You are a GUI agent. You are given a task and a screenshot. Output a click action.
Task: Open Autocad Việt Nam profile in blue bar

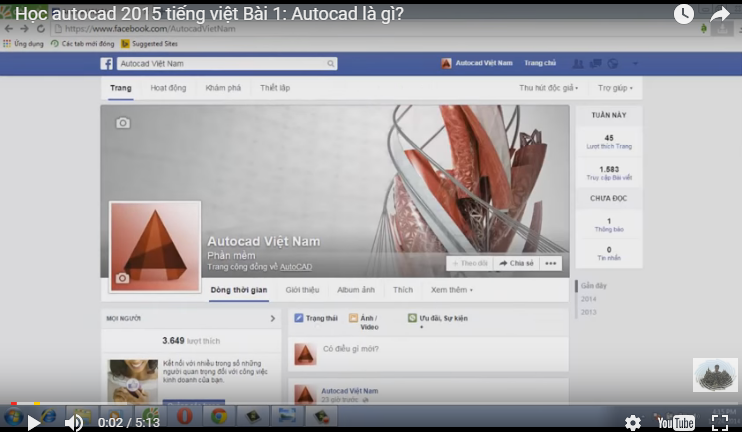[477, 63]
